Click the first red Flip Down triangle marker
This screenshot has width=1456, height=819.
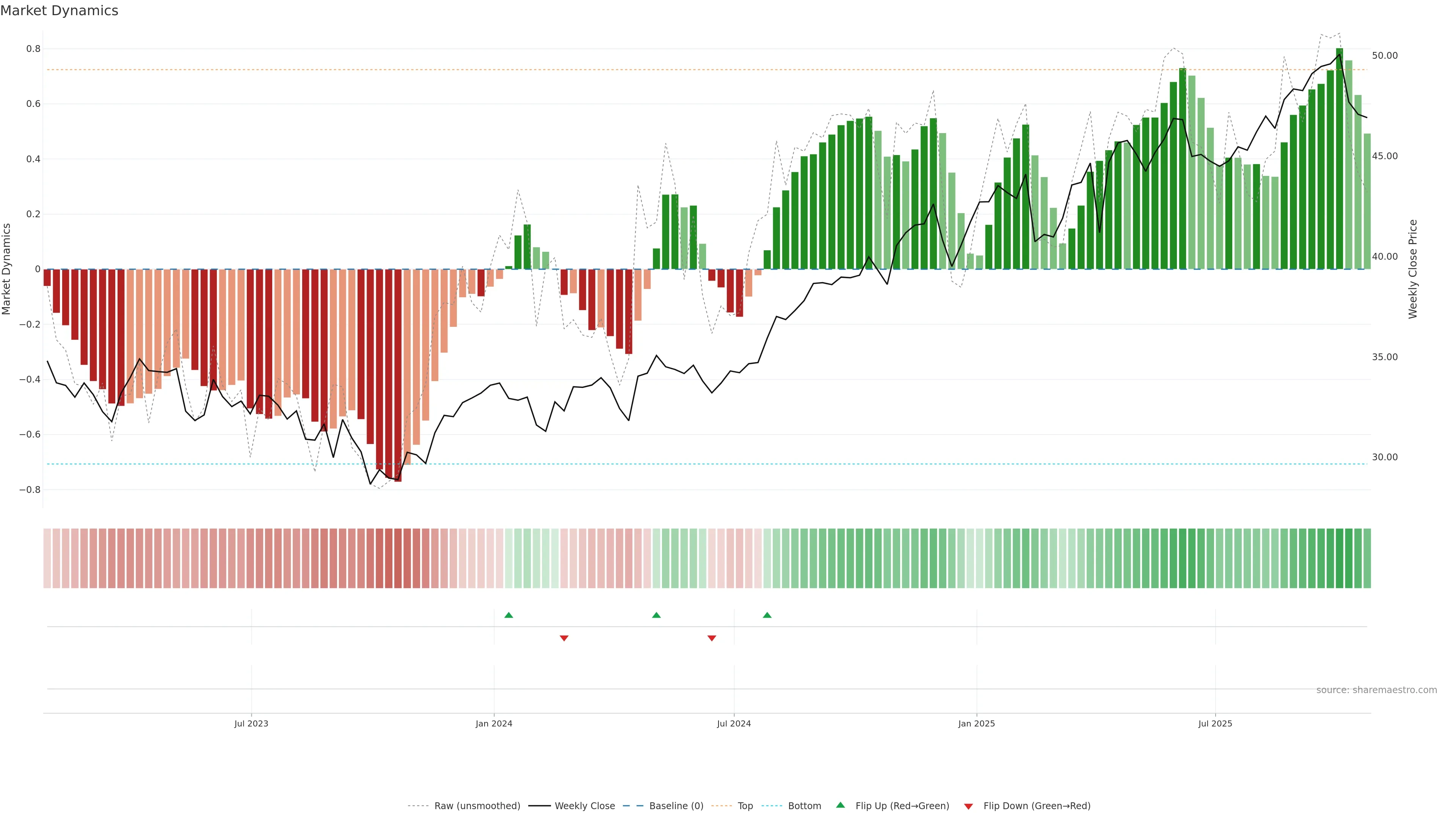click(x=563, y=638)
